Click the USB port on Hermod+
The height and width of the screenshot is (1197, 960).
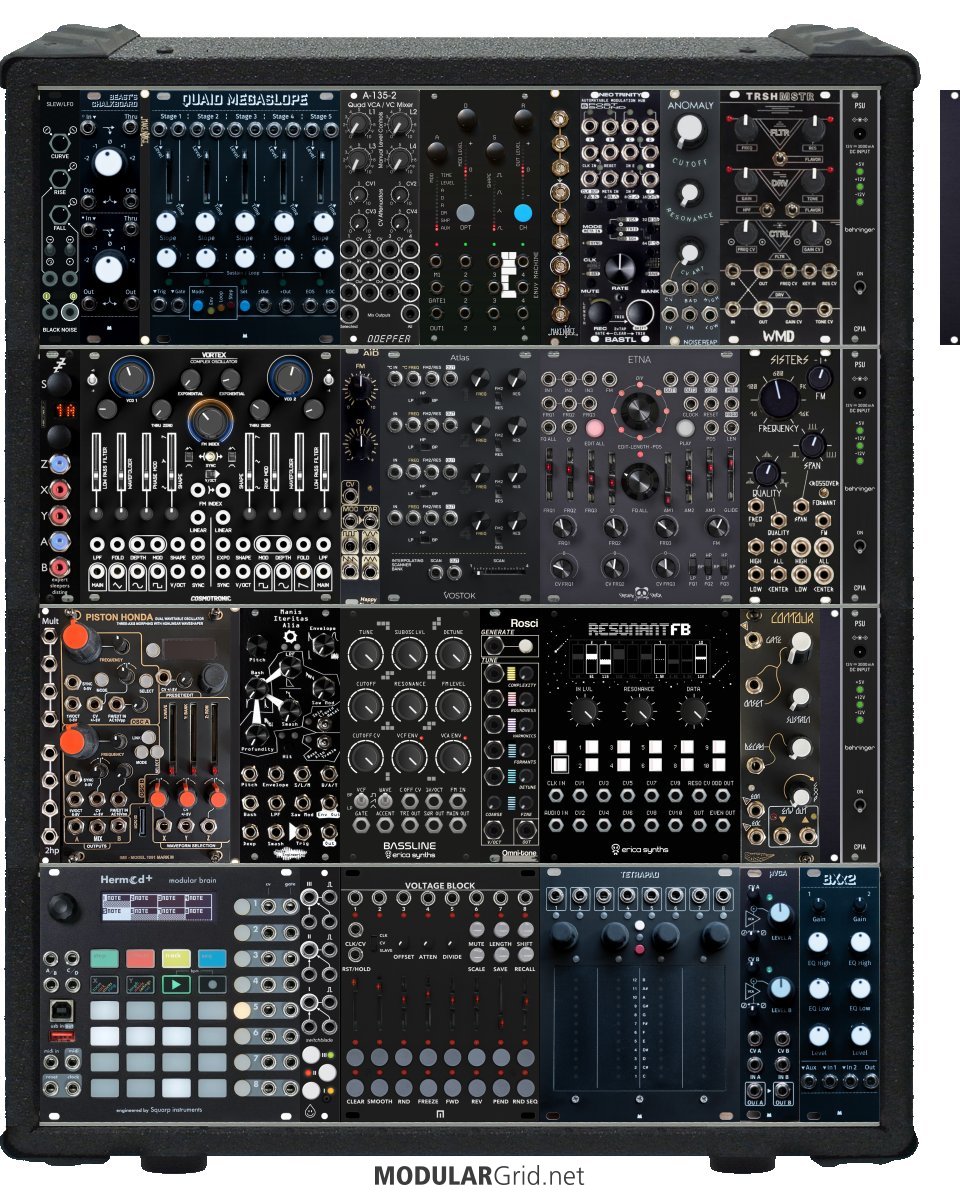pyautogui.click(x=62, y=1011)
